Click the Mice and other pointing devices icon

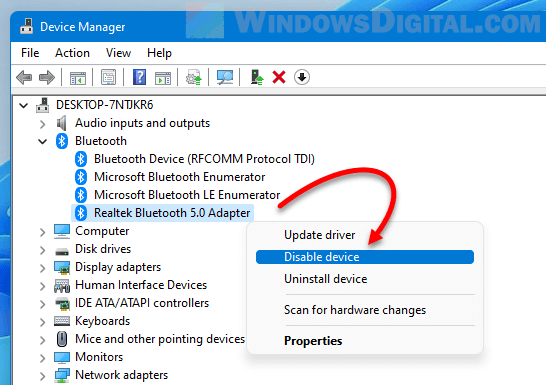(62, 339)
